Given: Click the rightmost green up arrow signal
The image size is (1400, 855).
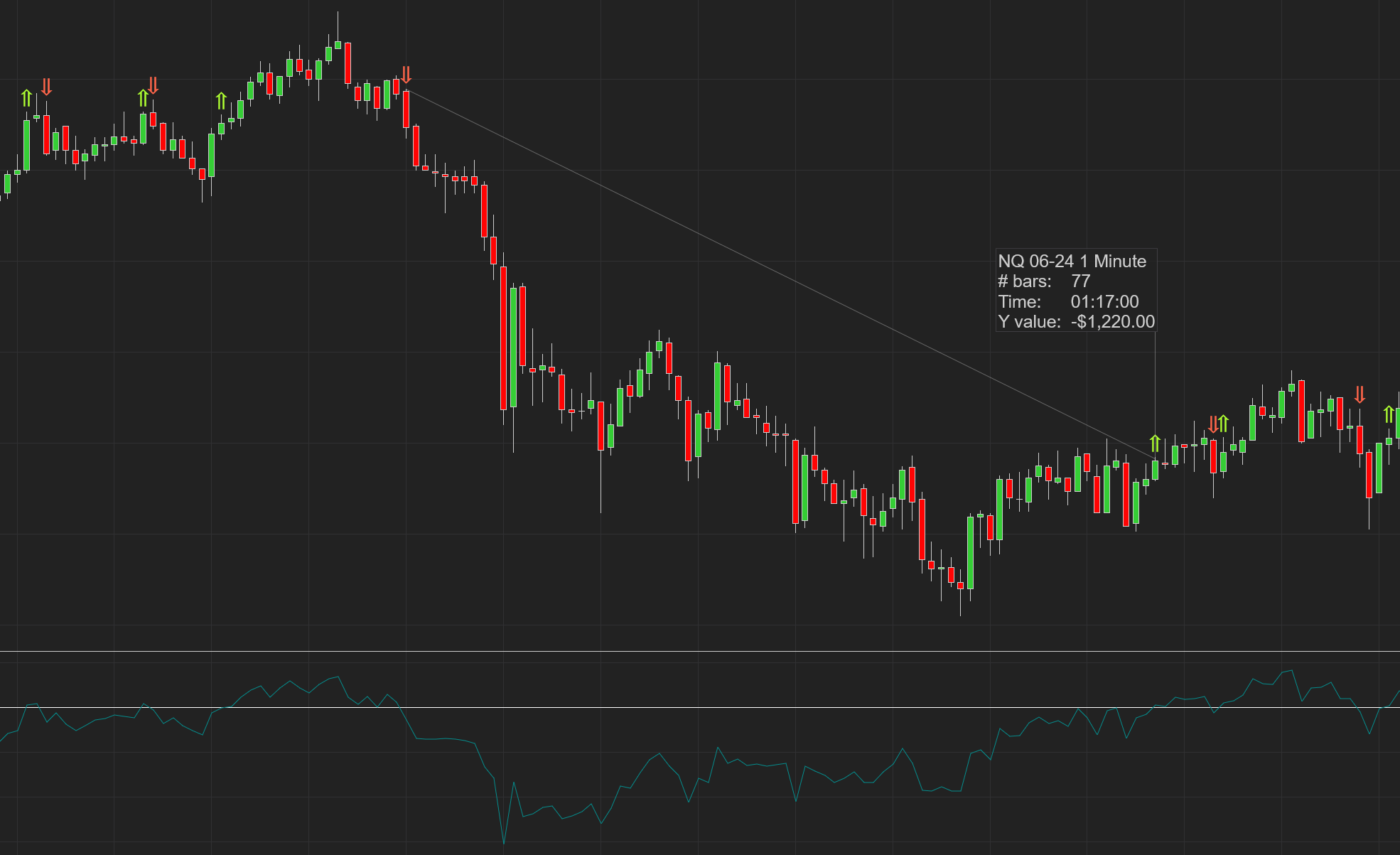Looking at the screenshot, I should click(x=1389, y=414).
